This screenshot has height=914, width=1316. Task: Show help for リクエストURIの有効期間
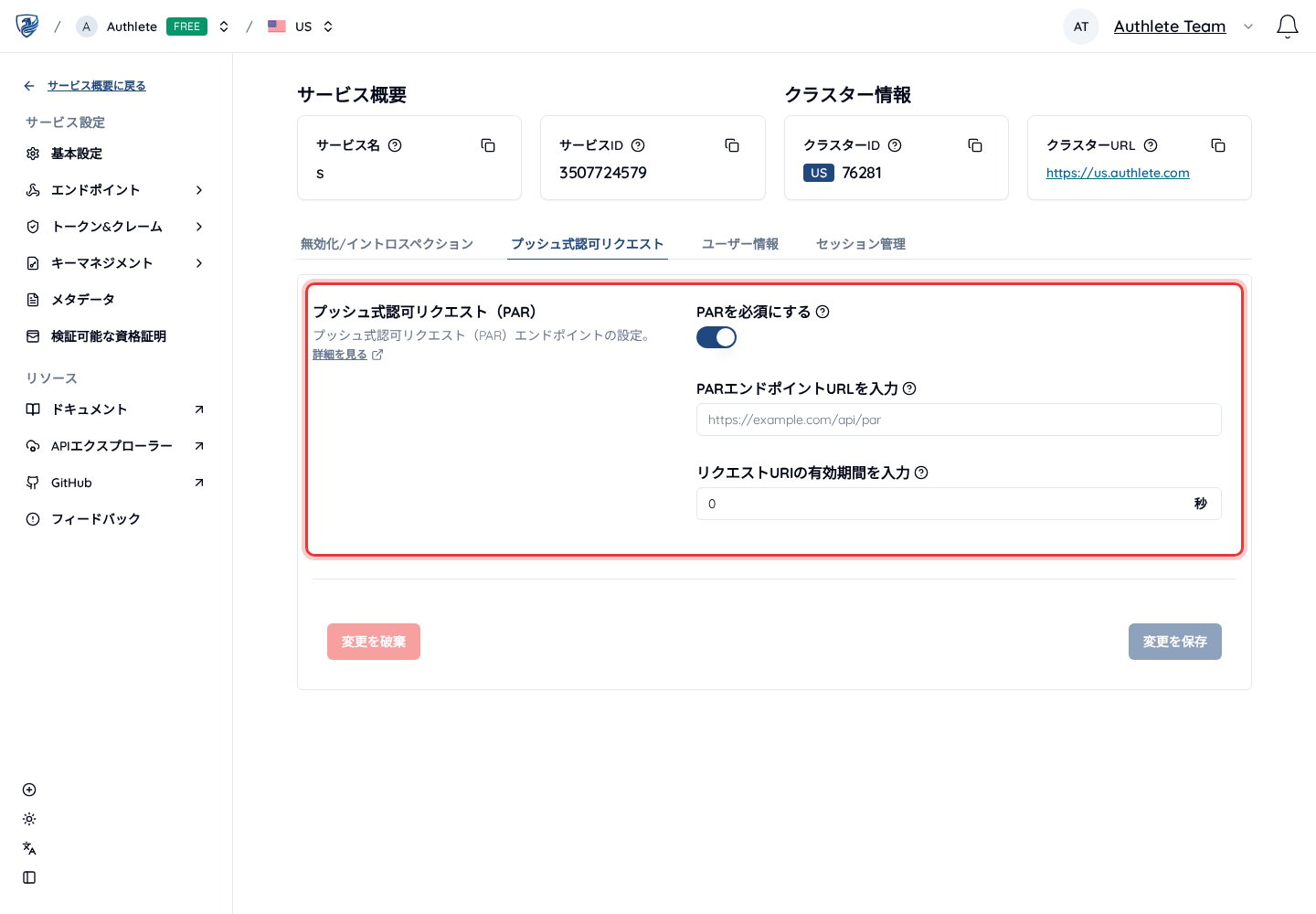921,473
